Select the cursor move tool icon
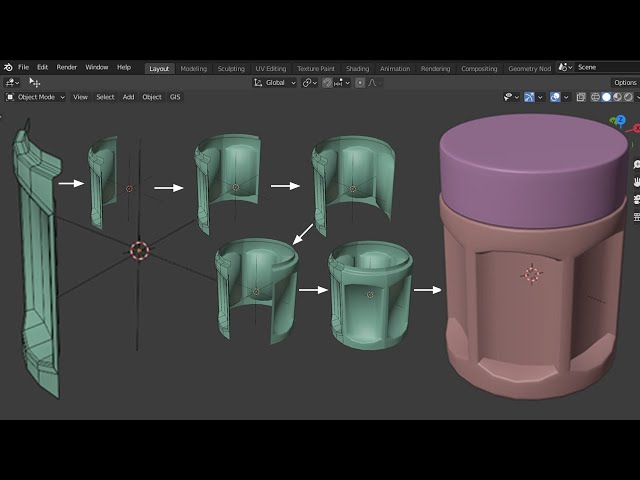 pos(35,83)
